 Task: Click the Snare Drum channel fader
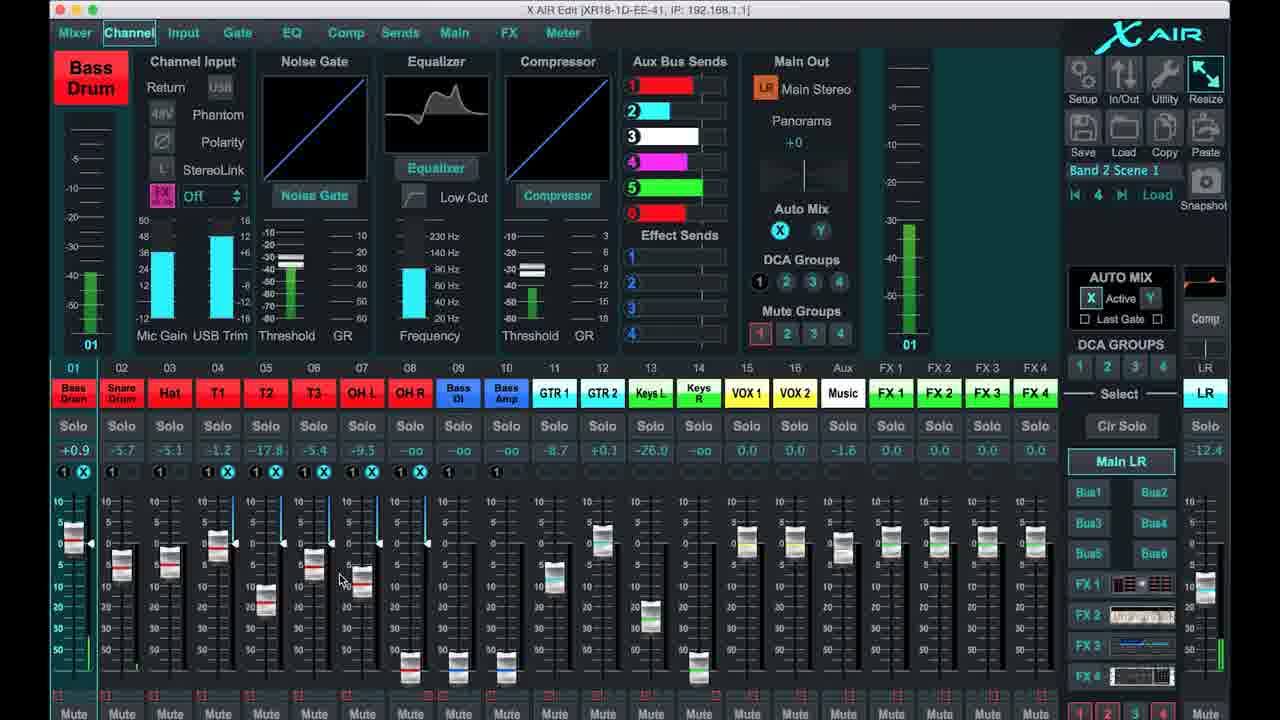point(122,565)
